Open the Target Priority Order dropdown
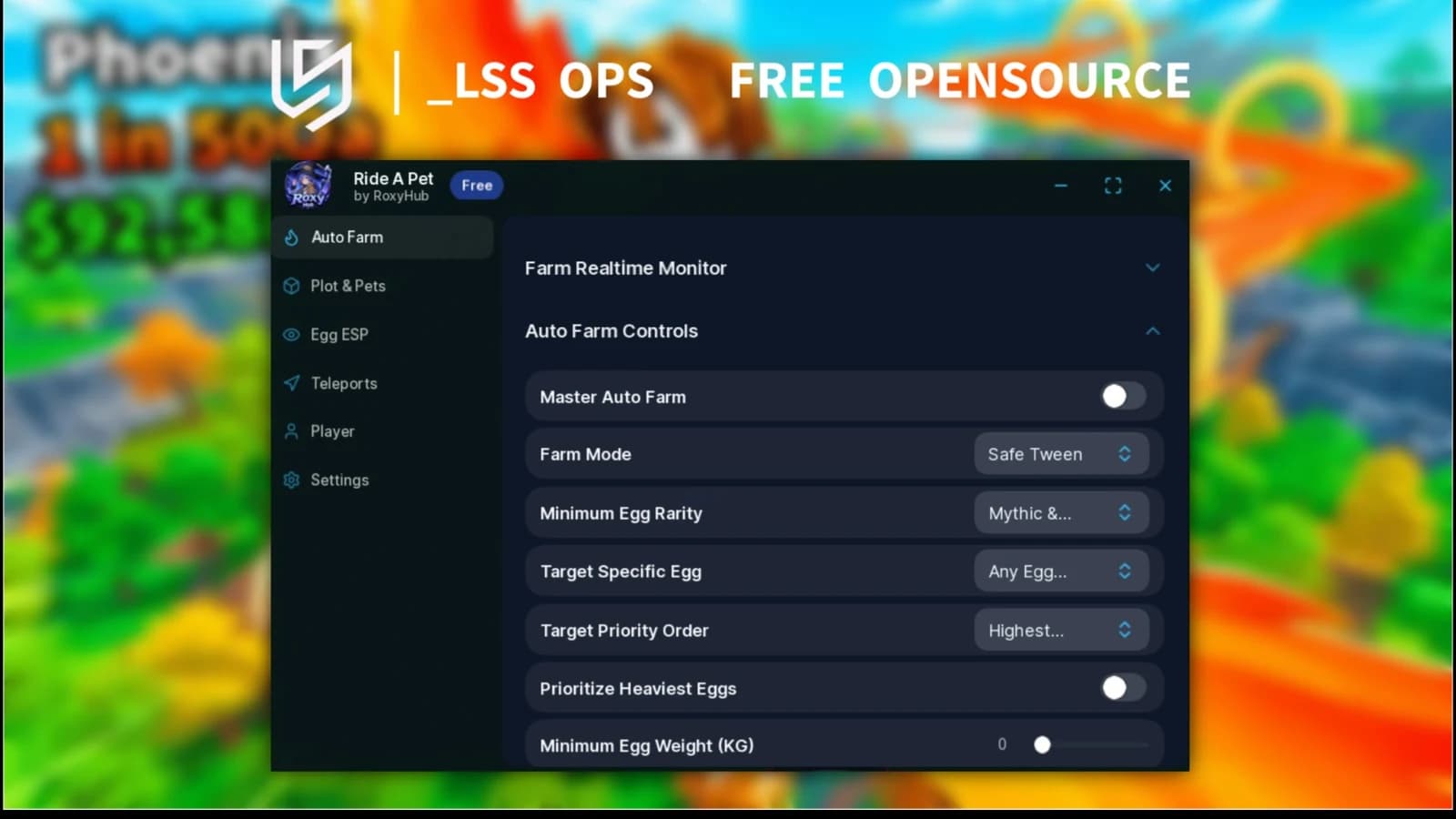Image resolution: width=1456 pixels, height=819 pixels. (1061, 630)
